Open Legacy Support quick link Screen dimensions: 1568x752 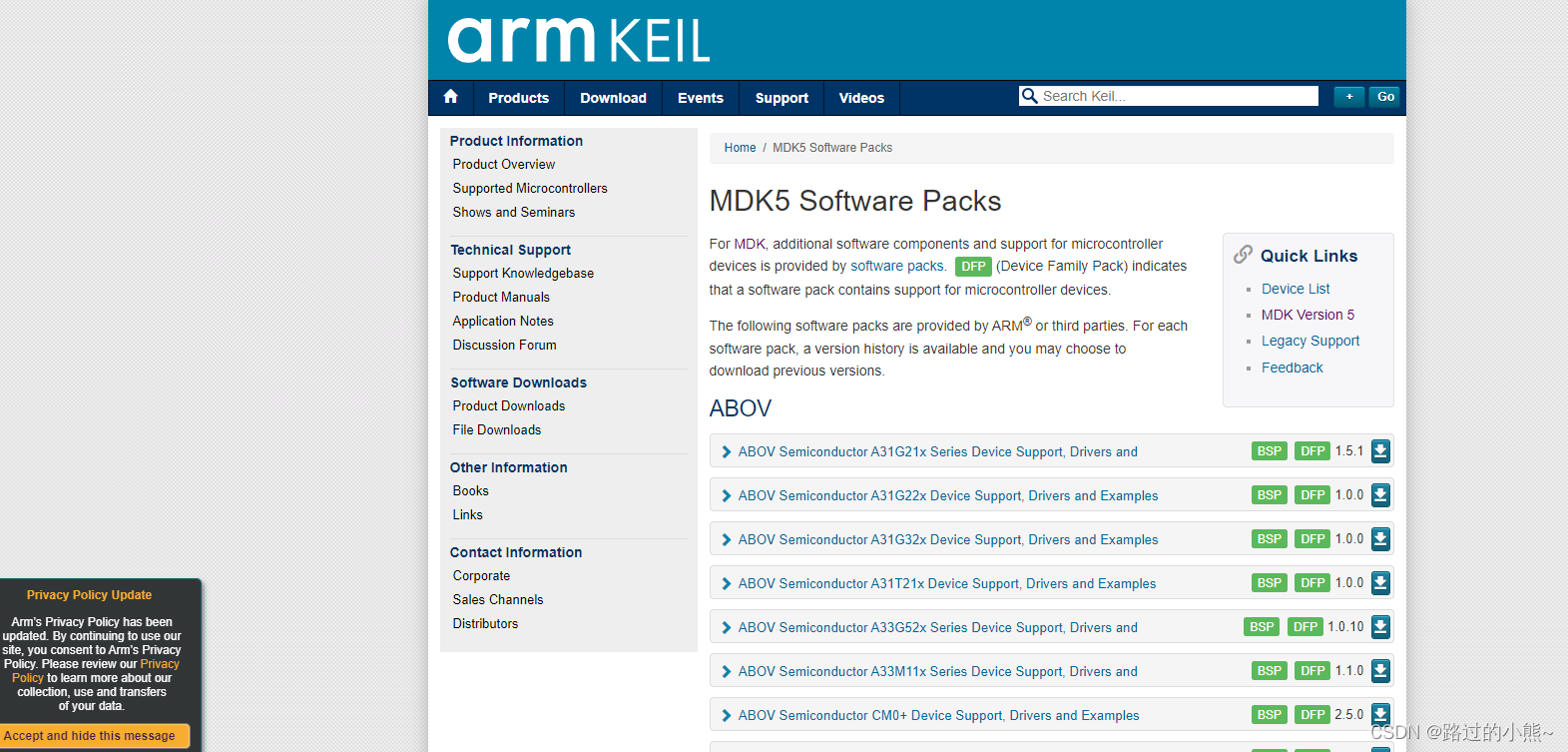(1310, 341)
